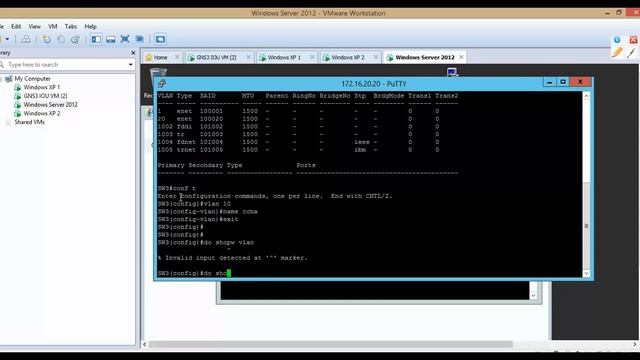This screenshot has height=360, width=640.
Task: Minimize the PuTTY window
Action: [x=549, y=82]
